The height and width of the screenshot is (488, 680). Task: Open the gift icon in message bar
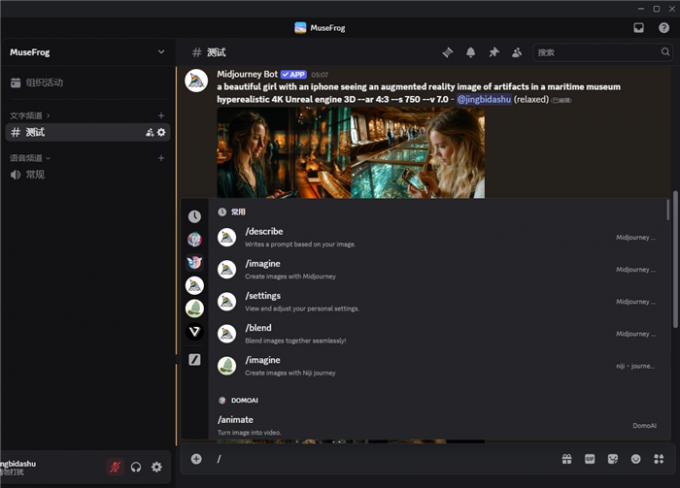point(566,459)
